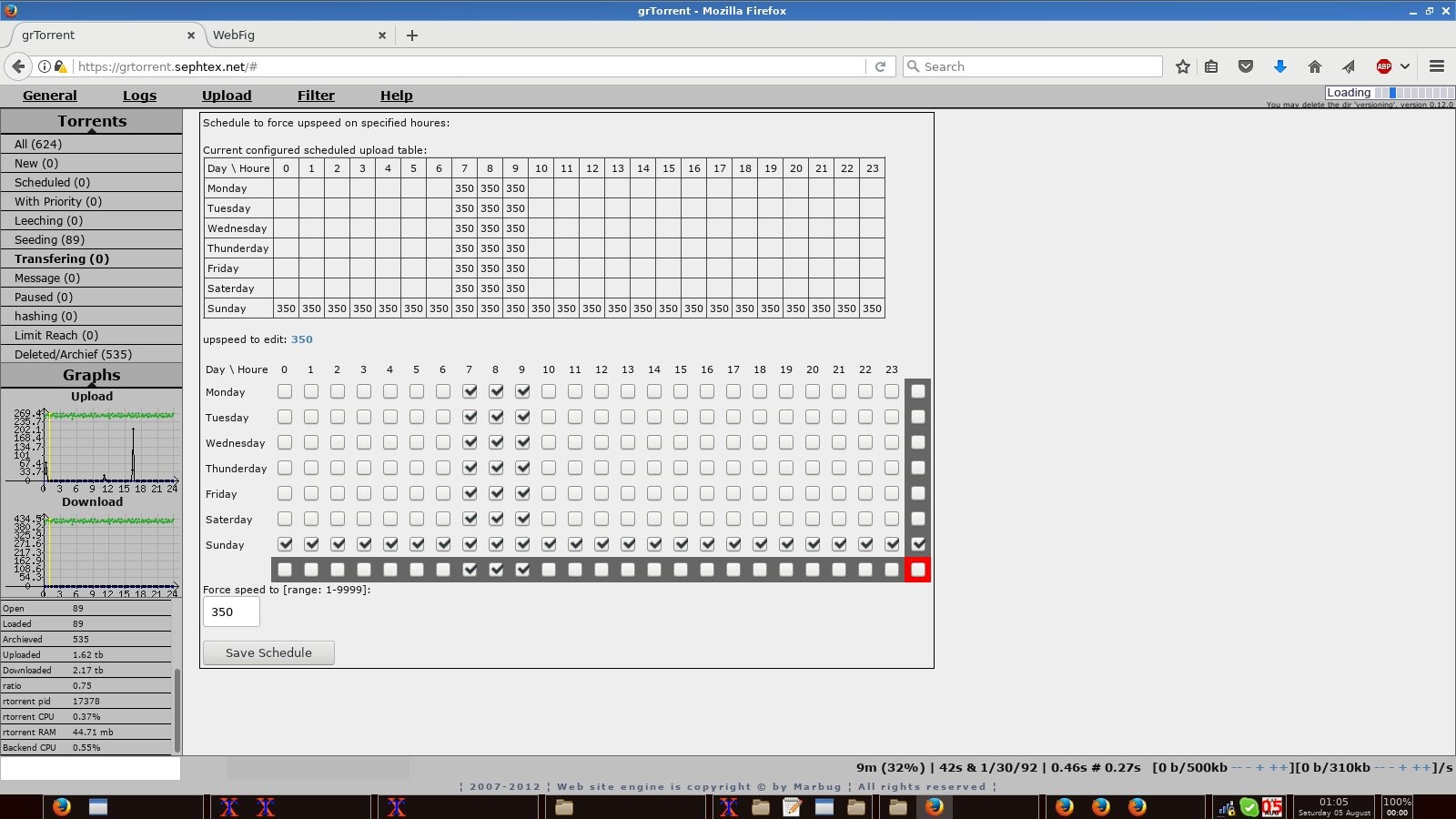Image resolution: width=1456 pixels, height=819 pixels.
Task: Click the Adblock Plus icon
Action: (x=1383, y=66)
